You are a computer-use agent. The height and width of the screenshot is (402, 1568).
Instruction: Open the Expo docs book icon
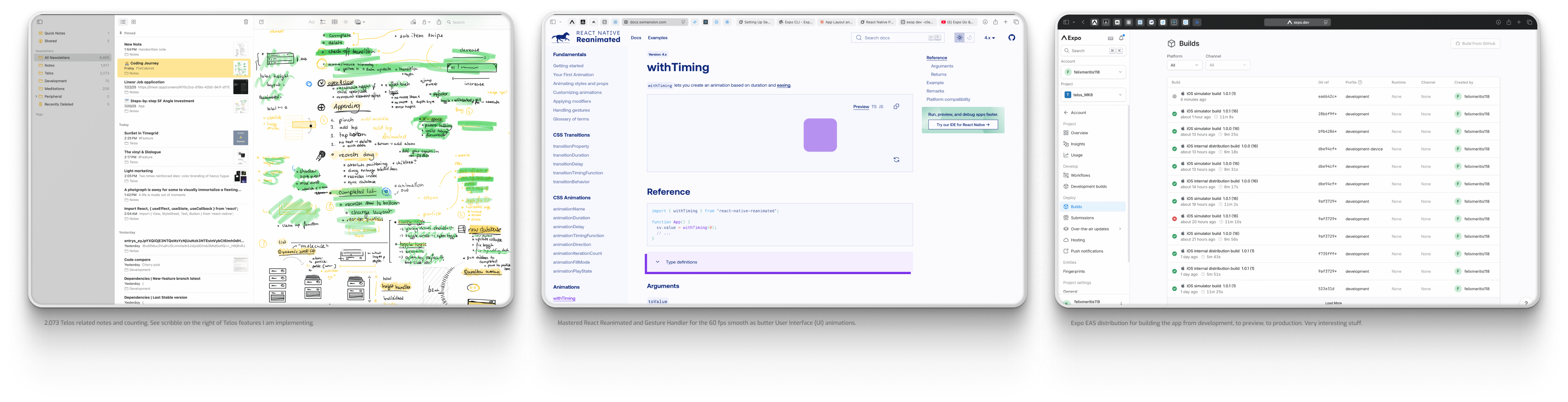1110,38
